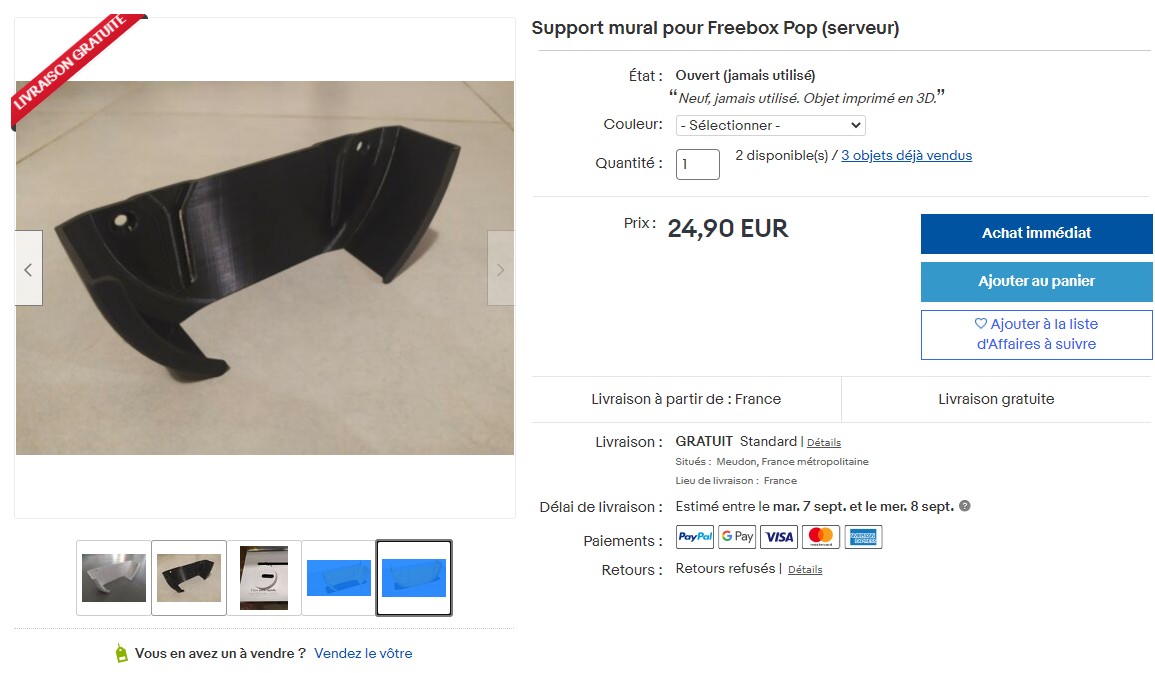Click the PayPal payment icon

click(x=695, y=537)
